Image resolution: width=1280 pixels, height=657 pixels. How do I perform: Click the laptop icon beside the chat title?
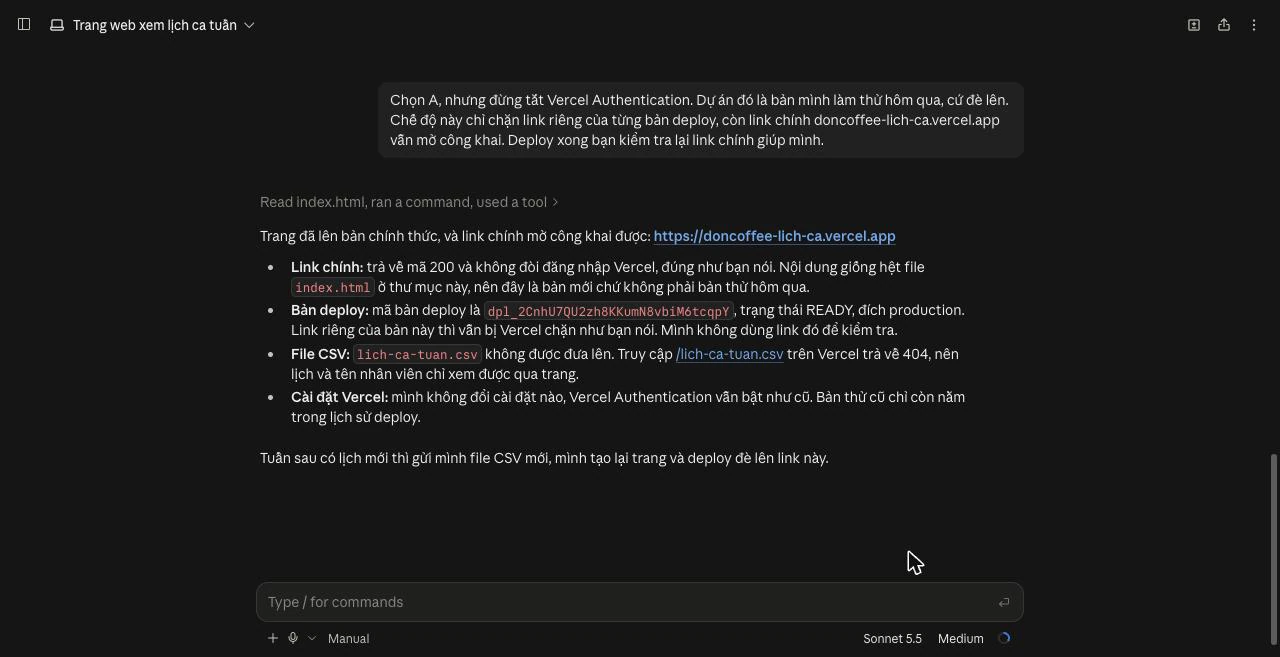(57, 25)
